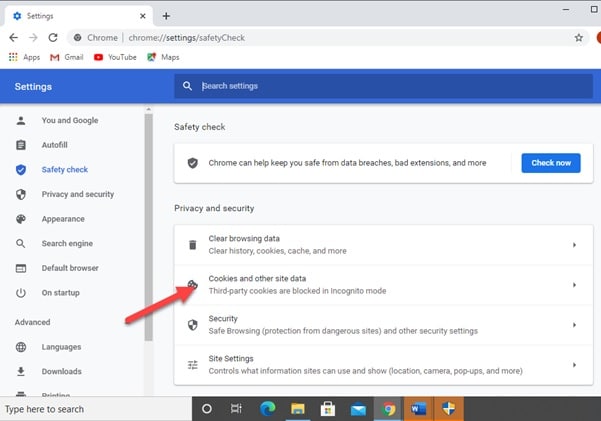Open Task View on taskbar
The height and width of the screenshot is (421, 601).
point(236,409)
